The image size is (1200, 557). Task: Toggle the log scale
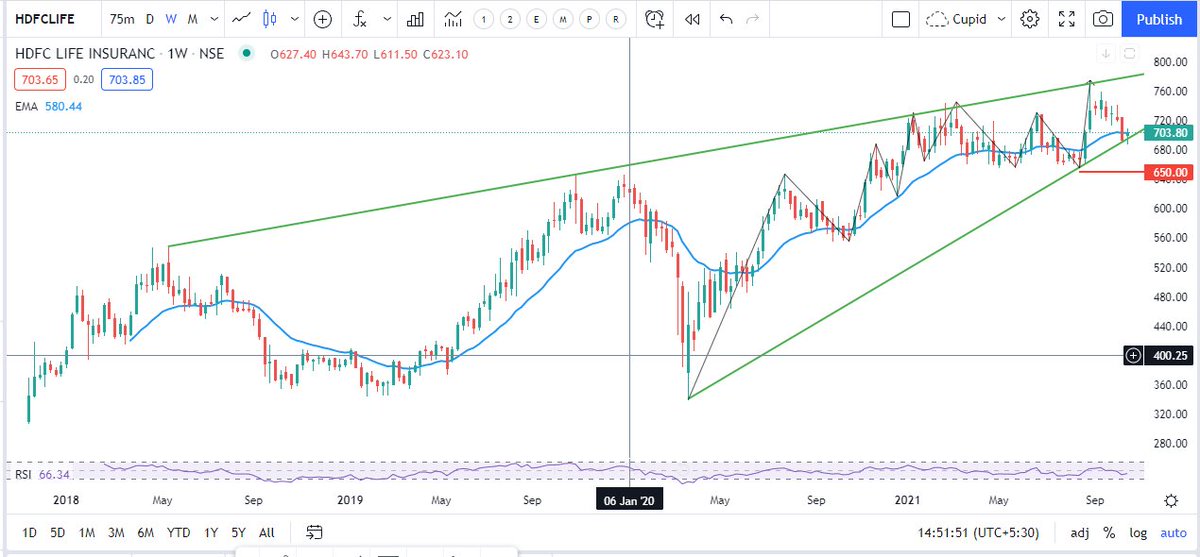tap(1137, 532)
